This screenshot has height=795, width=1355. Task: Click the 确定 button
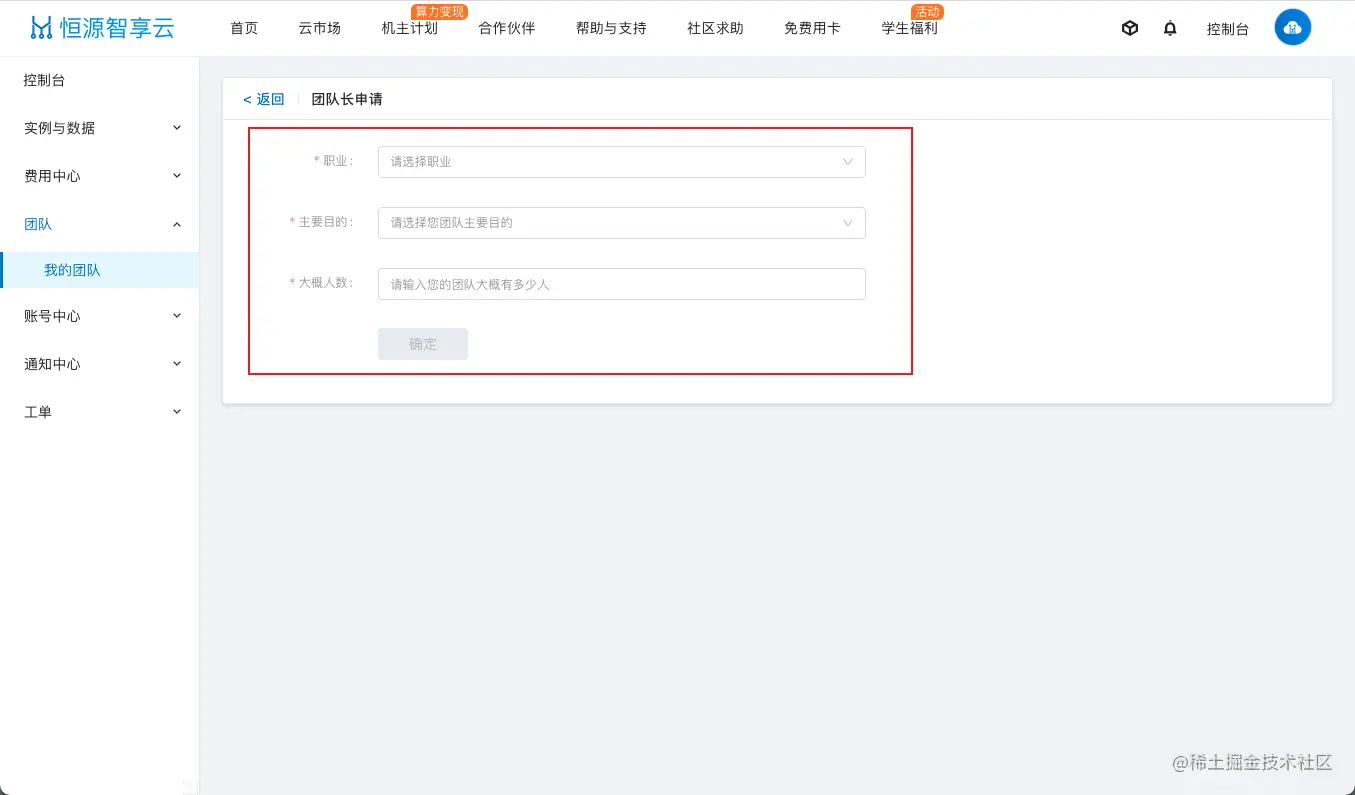tap(423, 344)
